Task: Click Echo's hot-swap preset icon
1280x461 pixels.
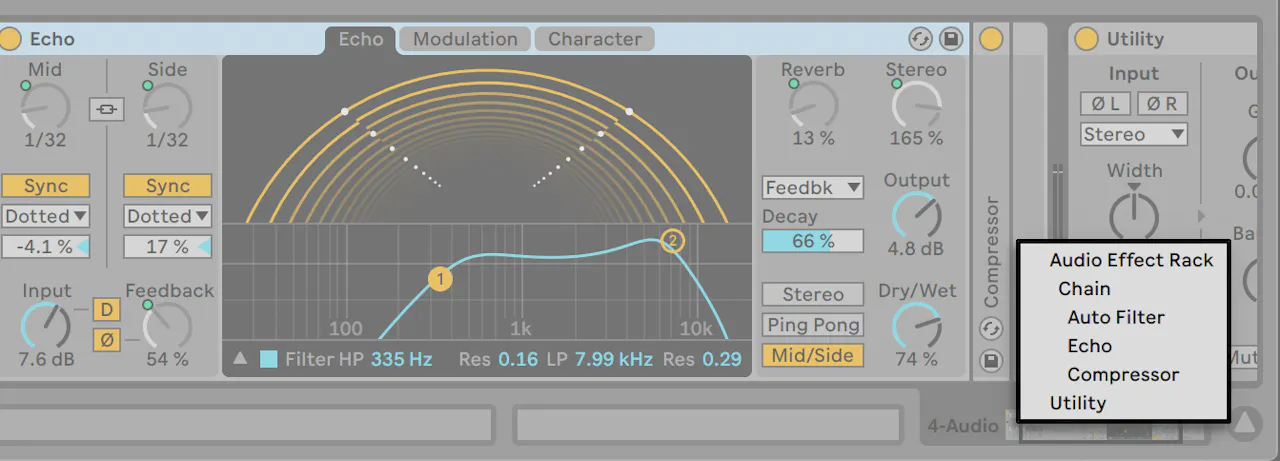Action: [x=920, y=40]
